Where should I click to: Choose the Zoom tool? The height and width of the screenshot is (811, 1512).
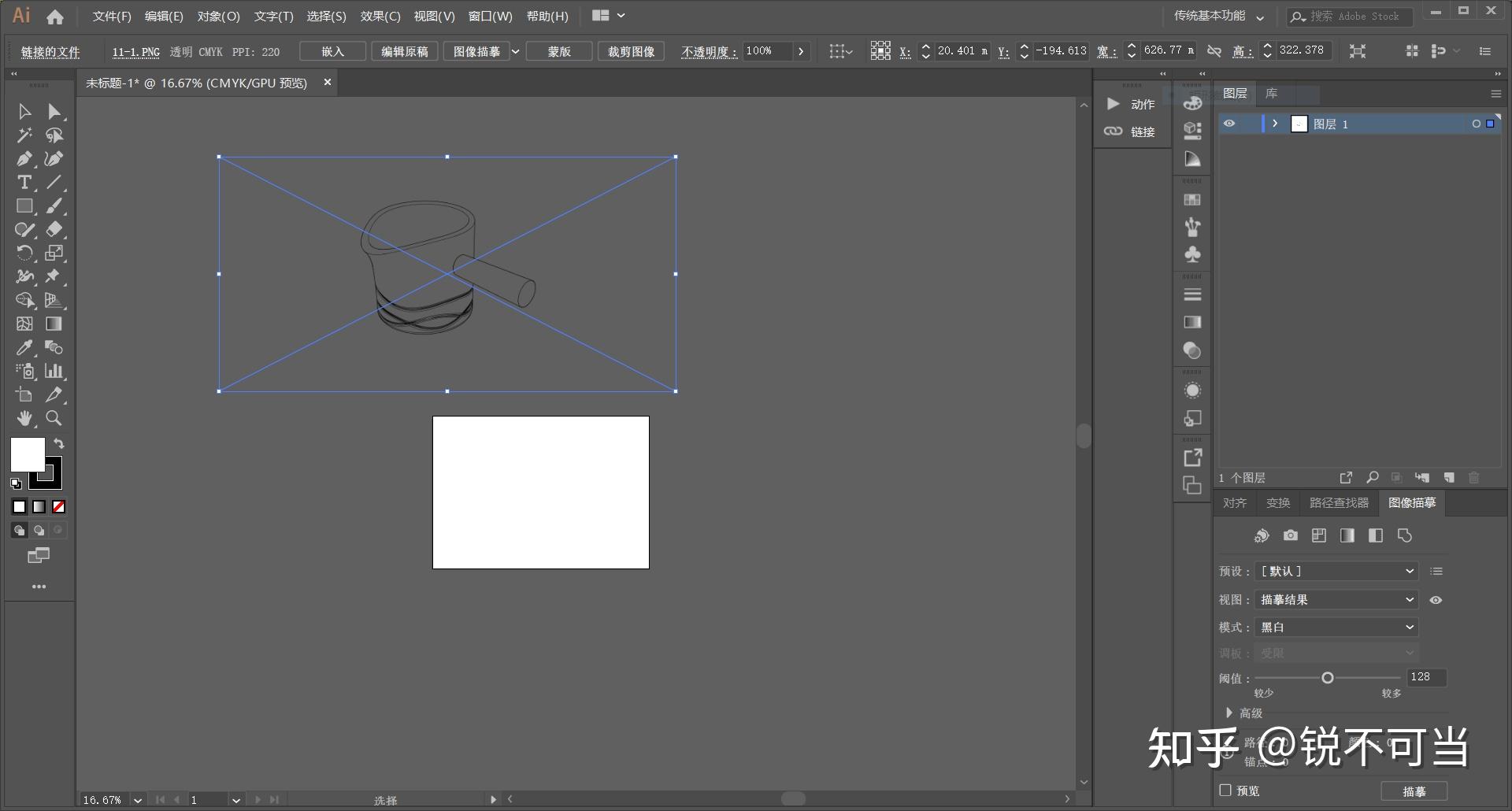[x=54, y=418]
